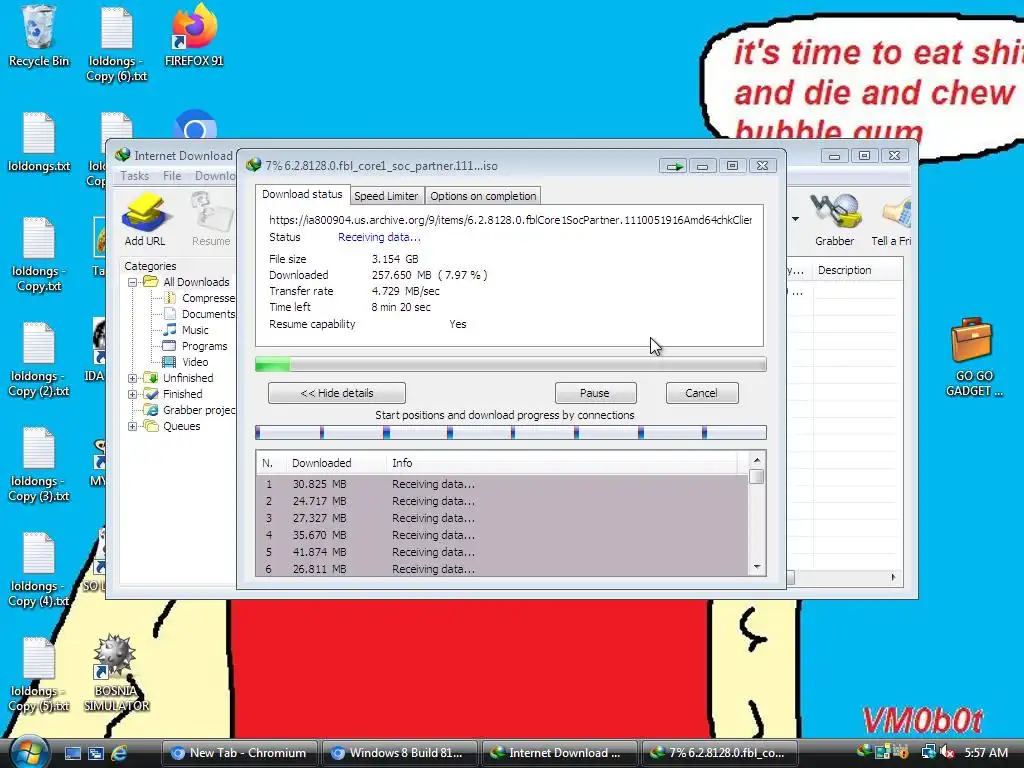Select the loldongs.txt desktop file
The image size is (1024, 768).
(x=39, y=142)
